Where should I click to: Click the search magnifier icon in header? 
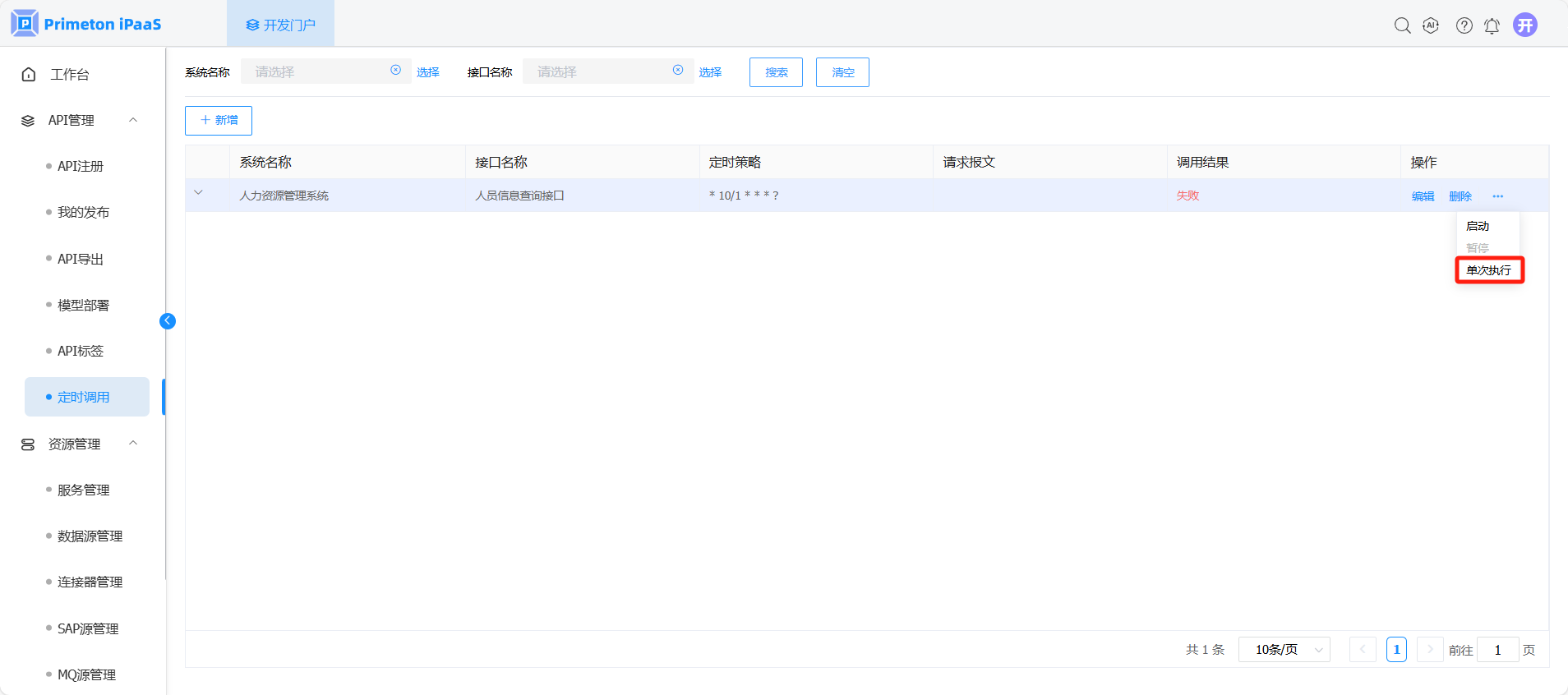coord(1402,25)
